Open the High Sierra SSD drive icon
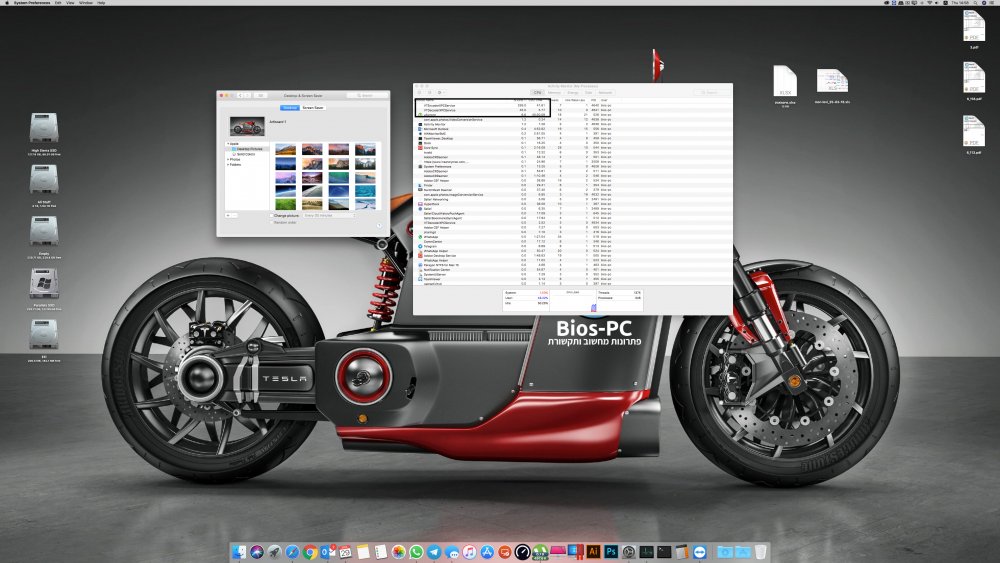This screenshot has height=563, width=1000. (44, 128)
